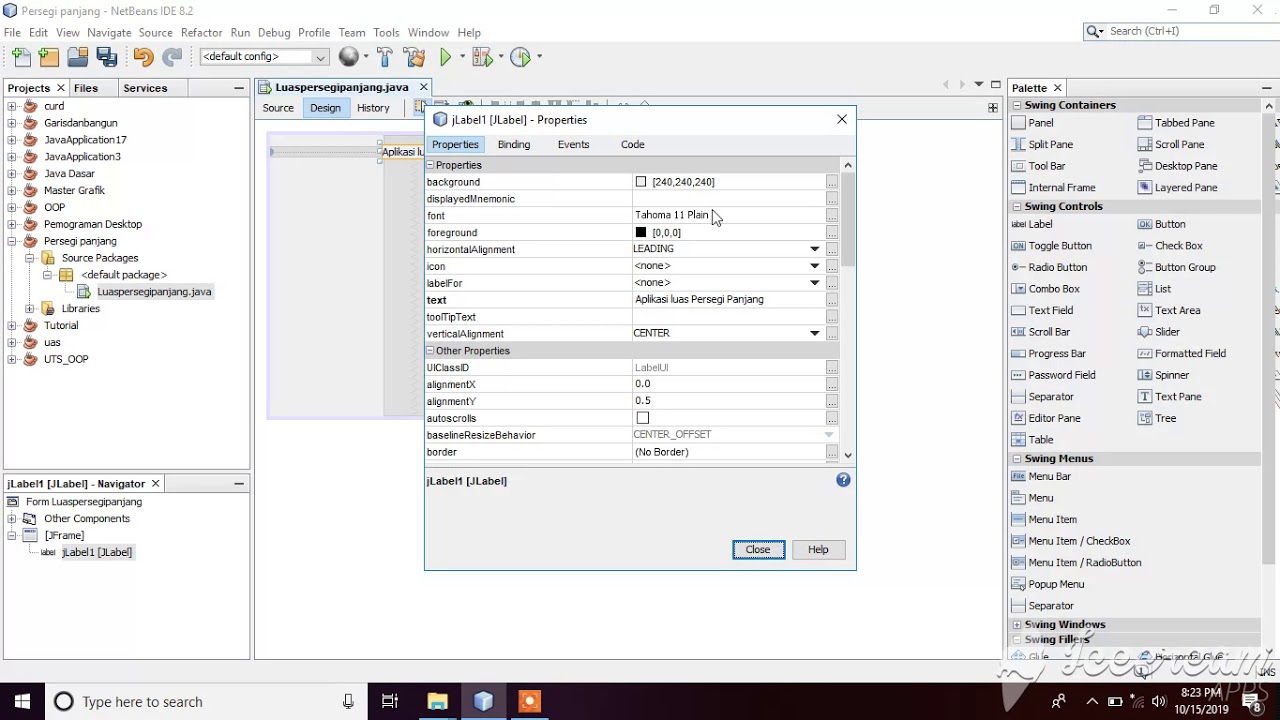Switch to the Code tab

coord(632,145)
